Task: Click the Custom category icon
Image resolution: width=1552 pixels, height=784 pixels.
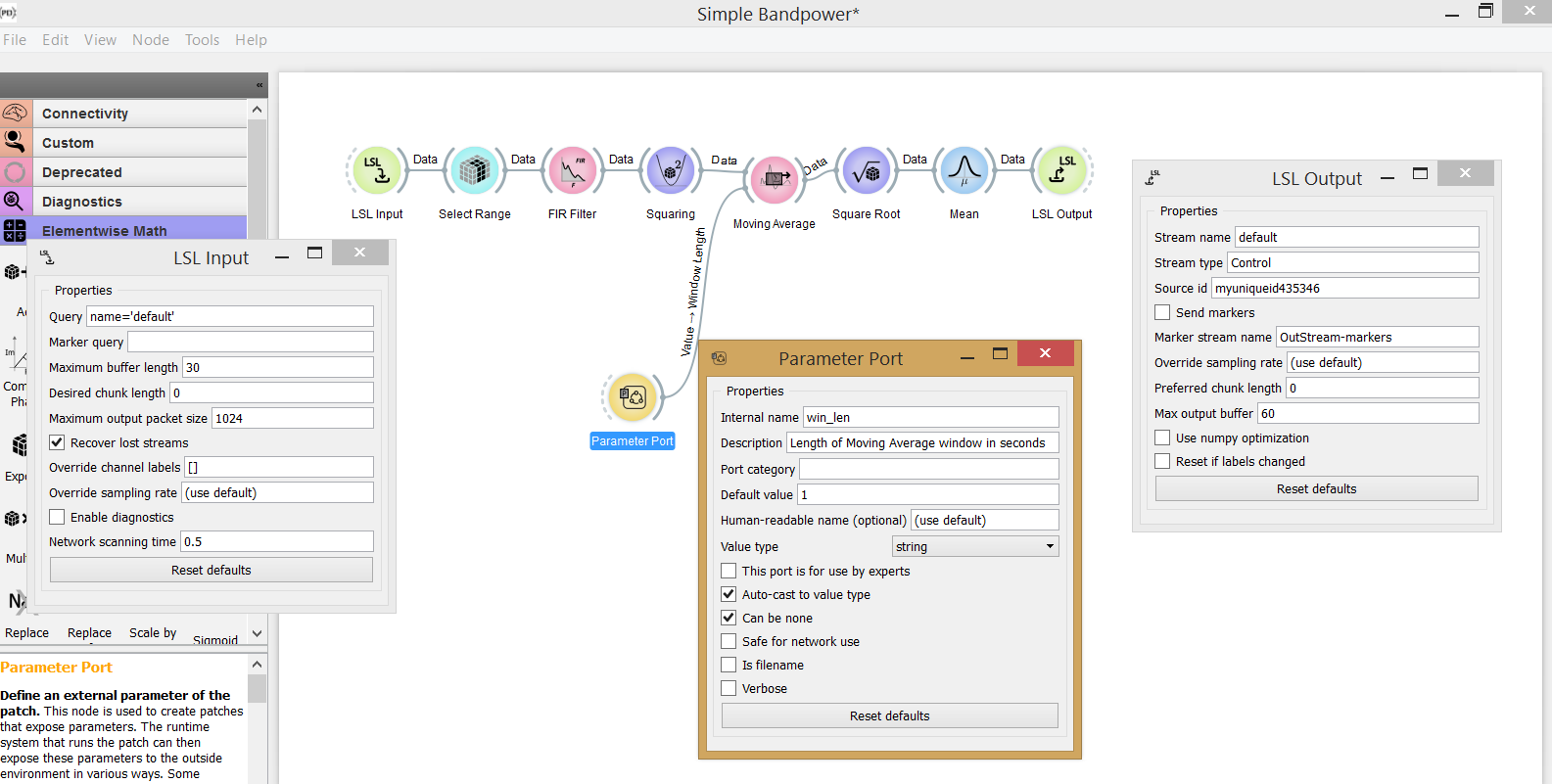Action: (x=16, y=143)
